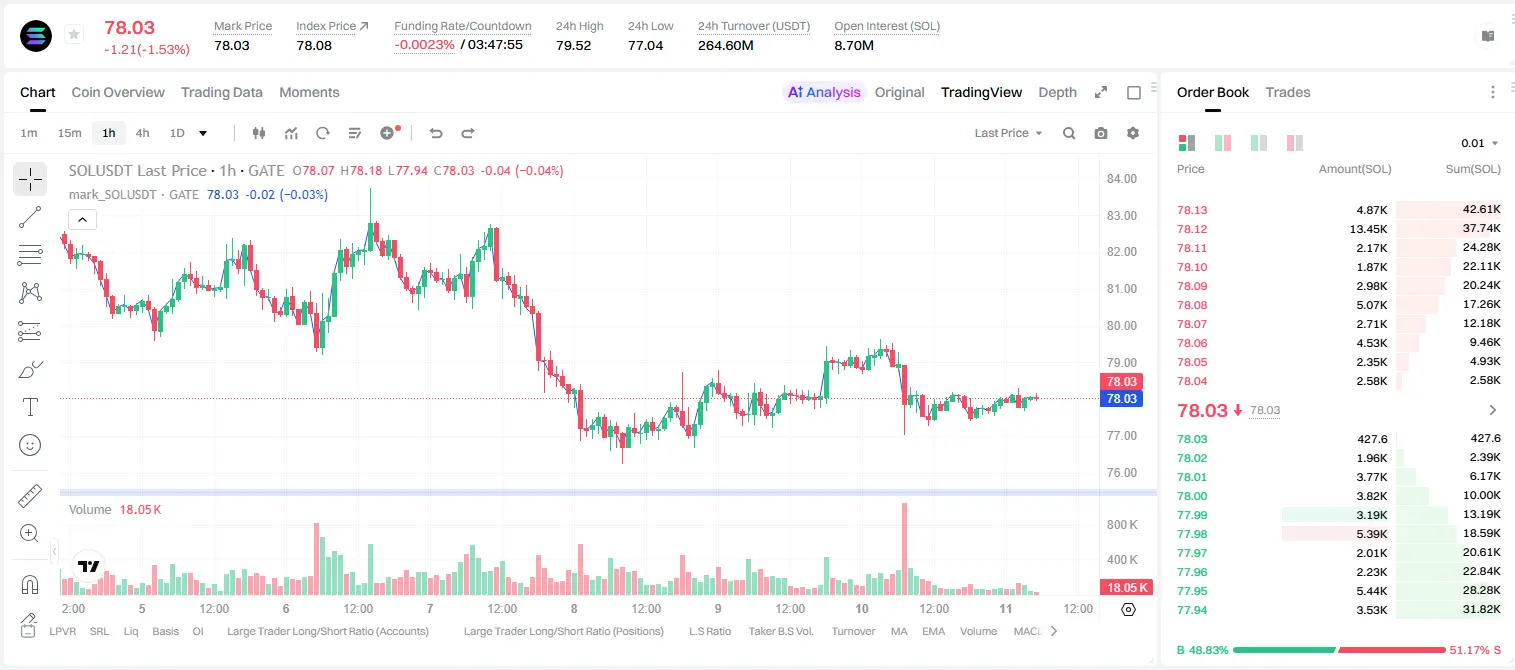Switch to the Depth chart view
Image resolution: width=1515 pixels, height=670 pixels.
point(1057,92)
